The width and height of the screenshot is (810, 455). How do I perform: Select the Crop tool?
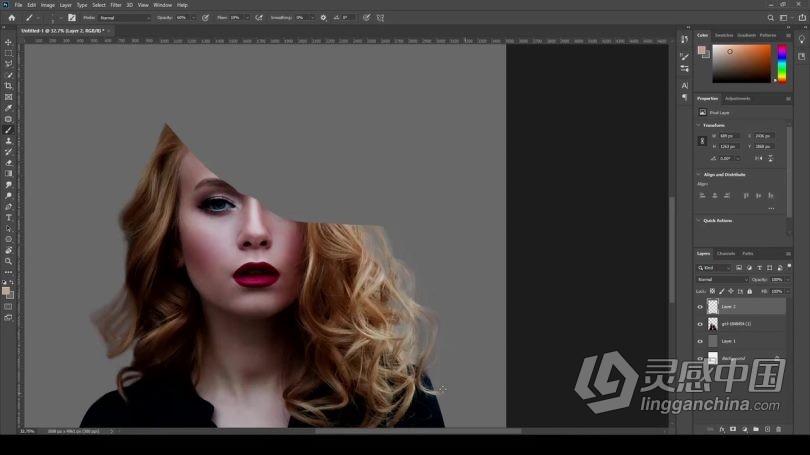pos(9,86)
